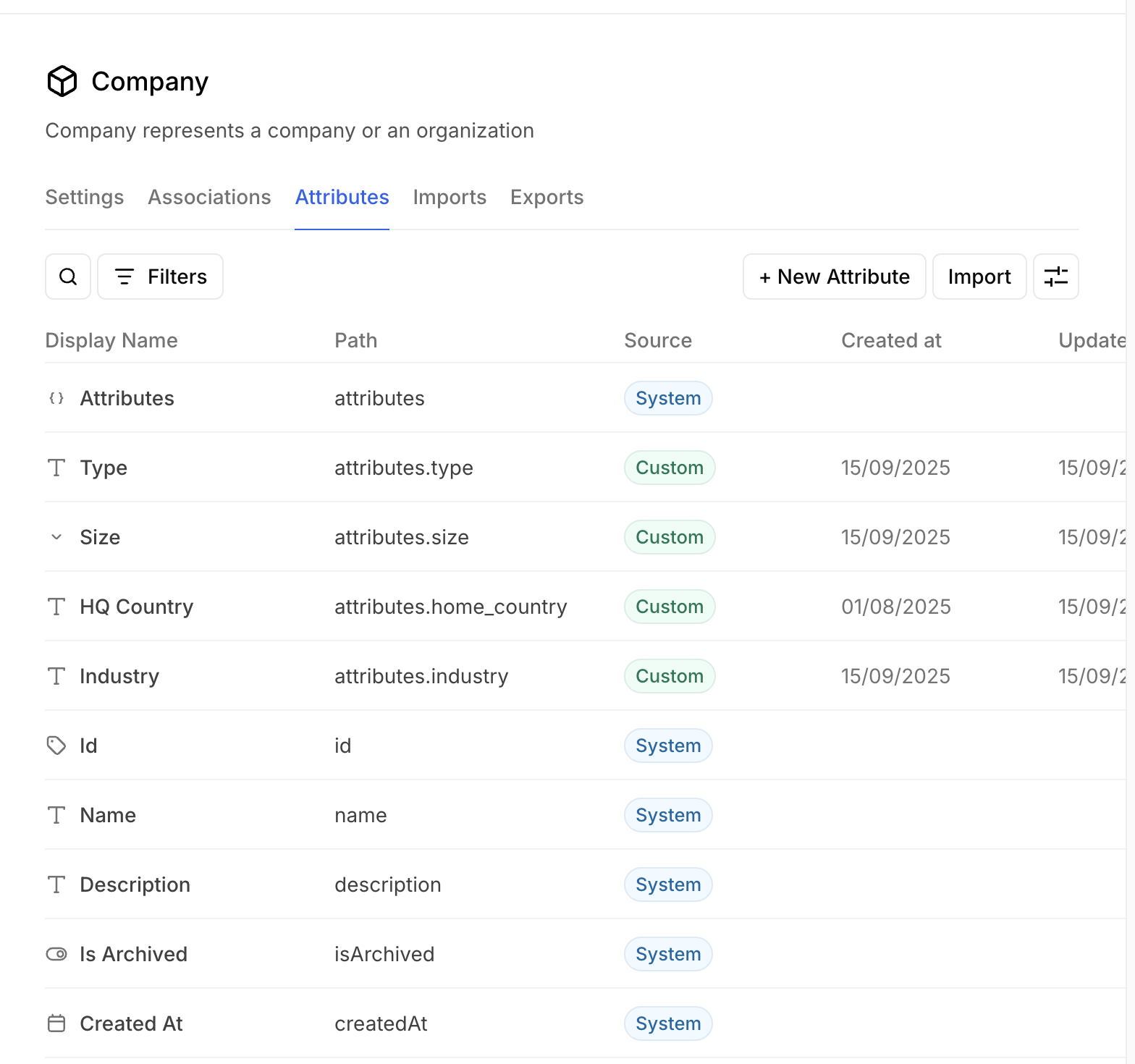The image size is (1135, 1064).
Task: Open the Description attribute row
Action: (135, 884)
